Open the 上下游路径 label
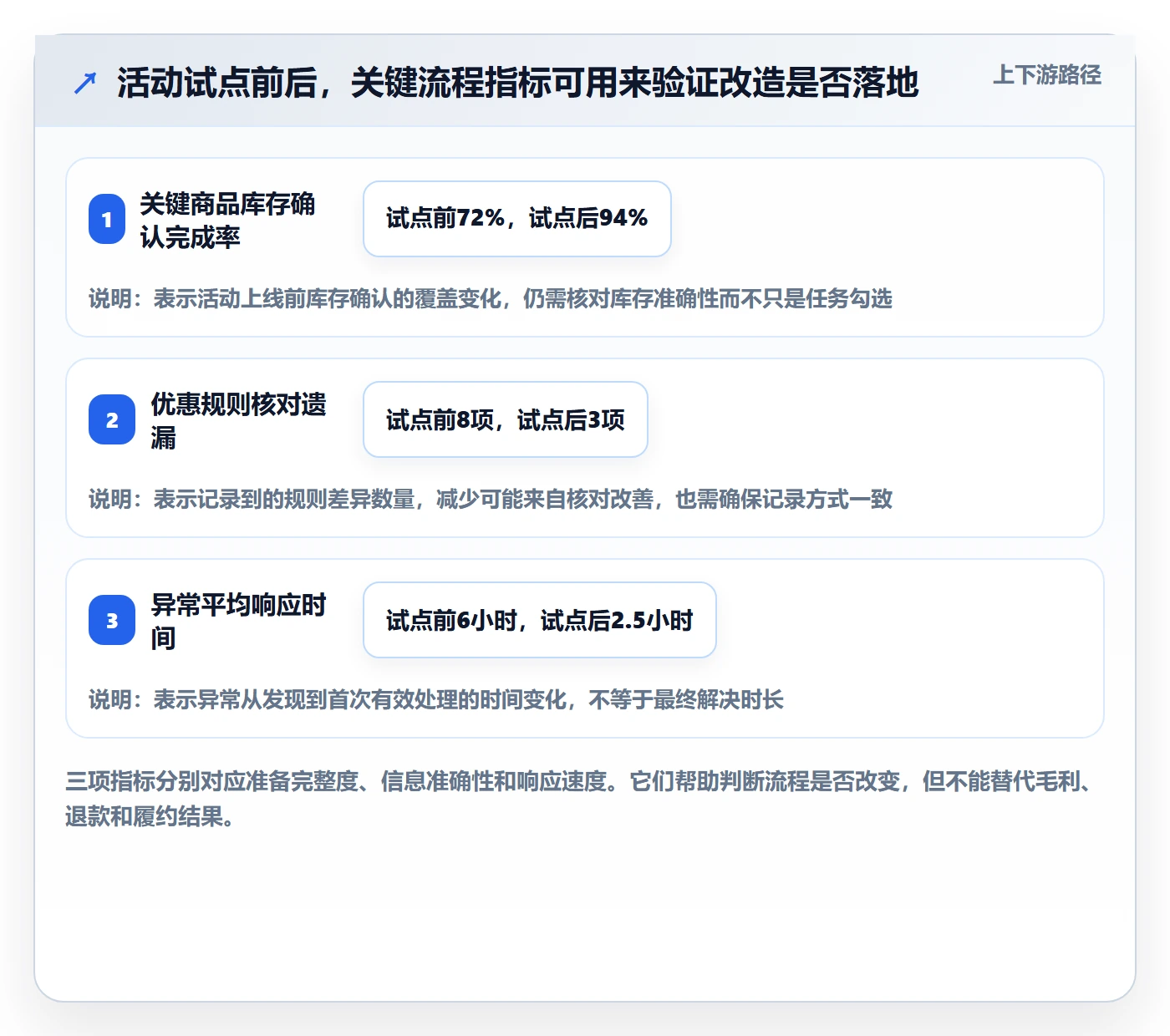Image resolution: width=1170 pixels, height=1036 pixels. coord(1046,74)
